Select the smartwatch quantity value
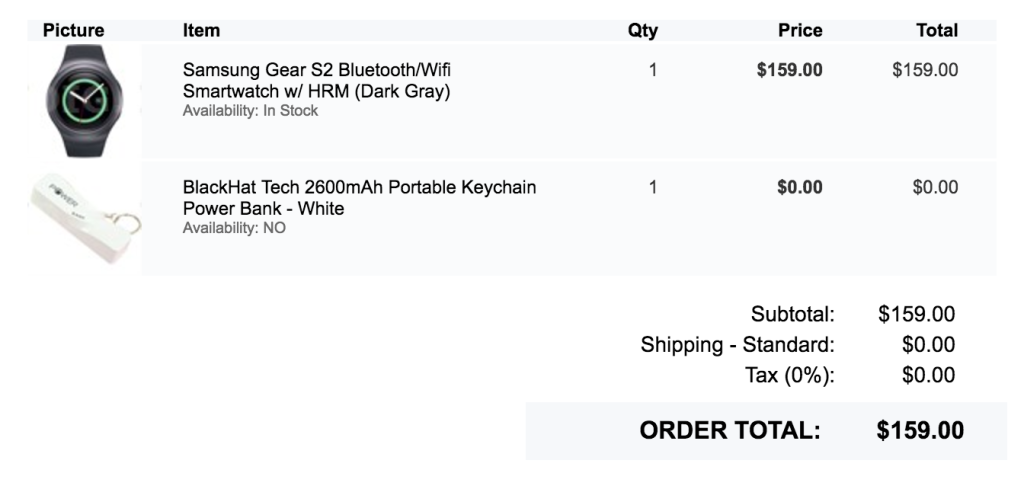The image size is (1024, 489). pos(653,71)
